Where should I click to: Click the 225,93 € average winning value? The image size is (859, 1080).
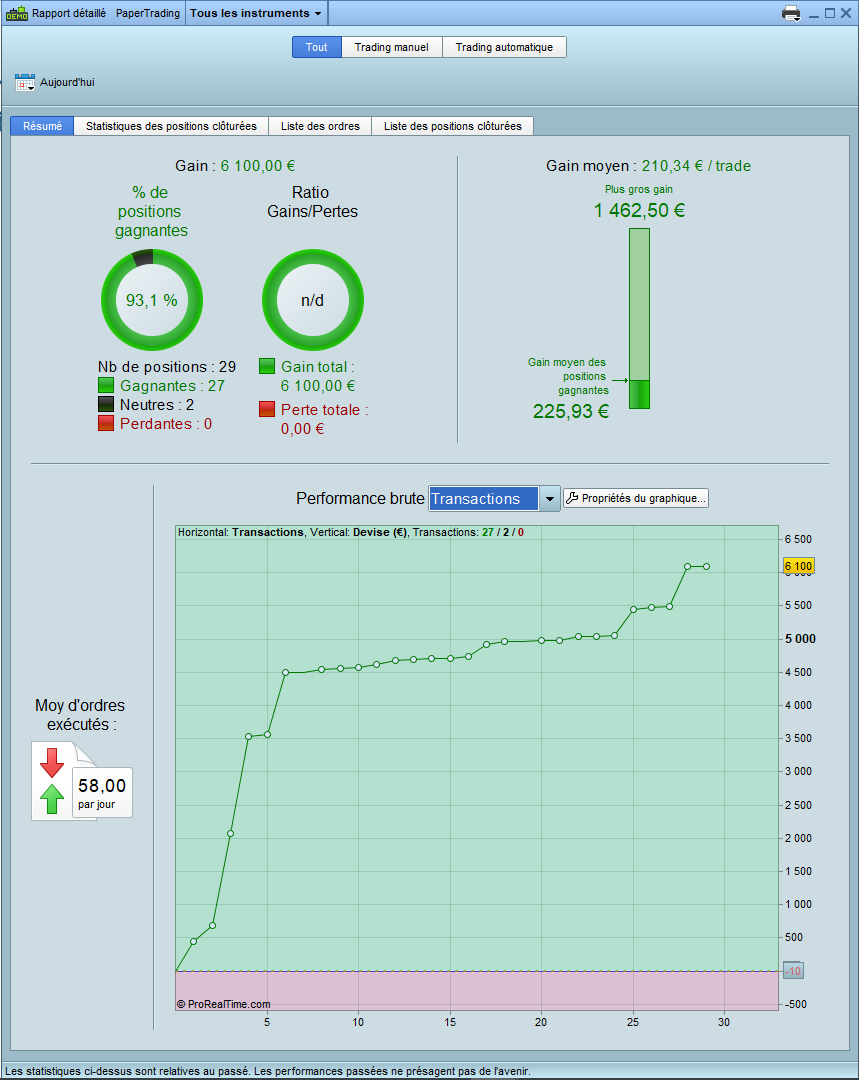tap(571, 411)
